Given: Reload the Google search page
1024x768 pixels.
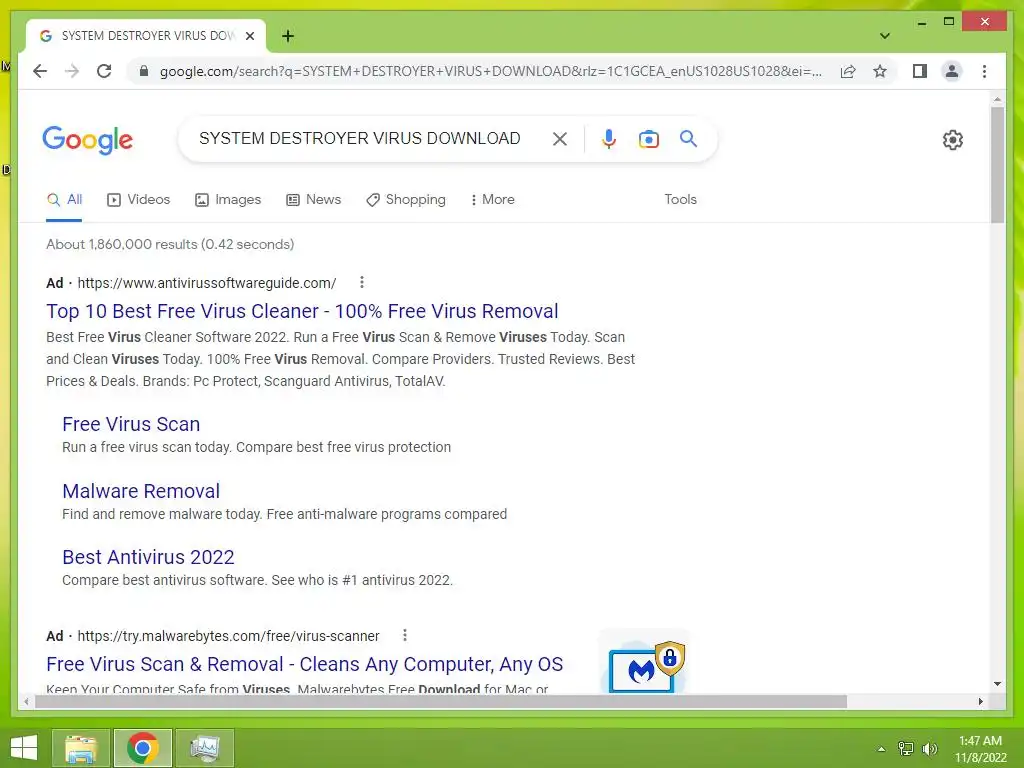Looking at the screenshot, I should coord(104,71).
